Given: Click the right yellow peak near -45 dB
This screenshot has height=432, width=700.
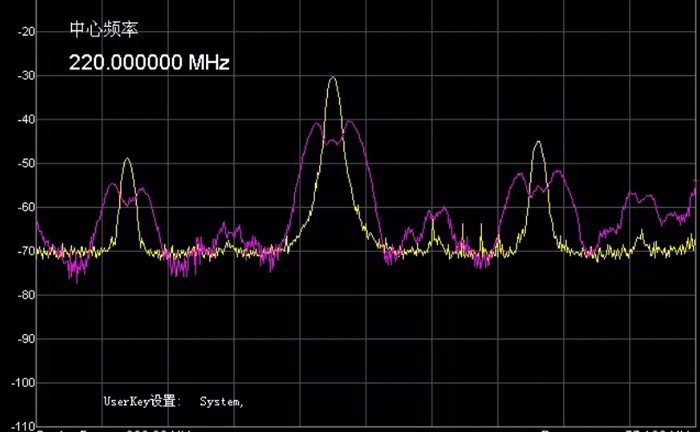Looking at the screenshot, I should pyautogui.click(x=538, y=143).
